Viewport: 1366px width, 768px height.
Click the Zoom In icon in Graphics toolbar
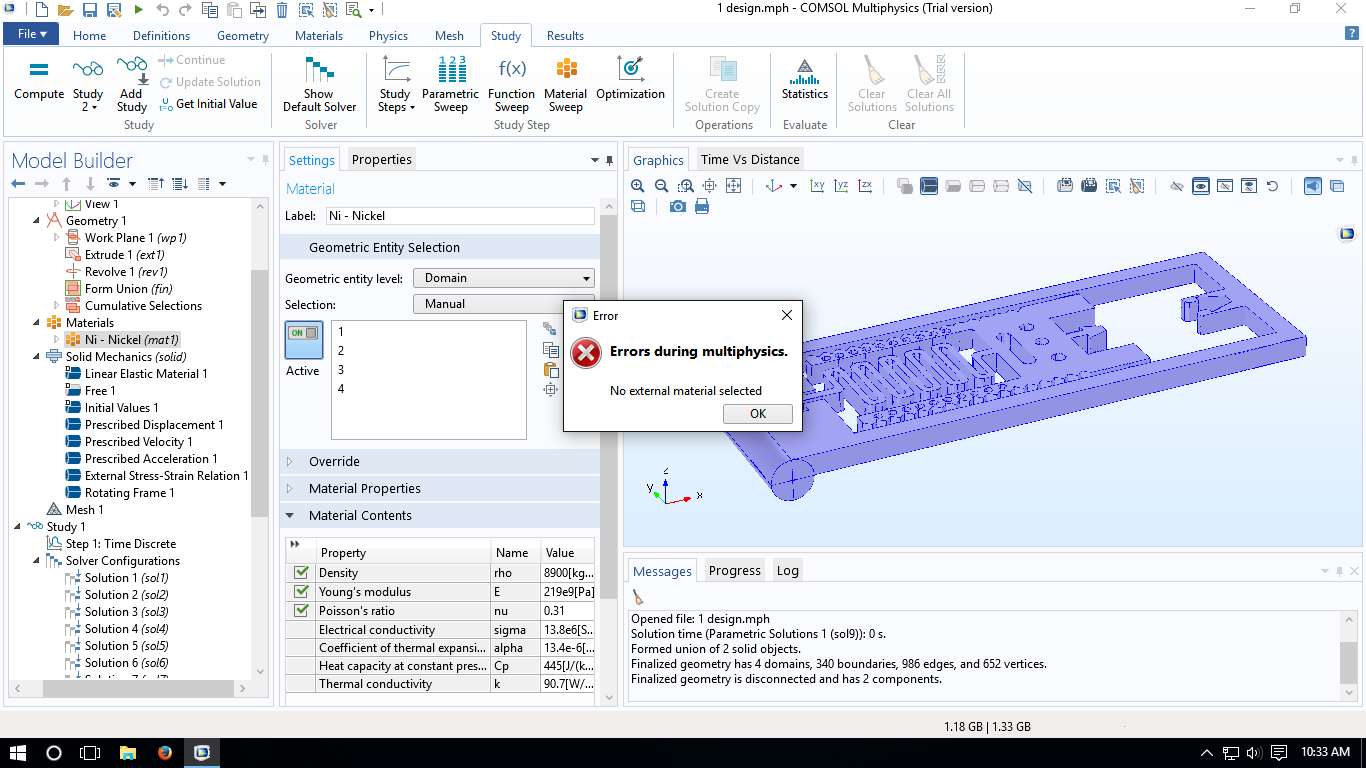tap(638, 186)
